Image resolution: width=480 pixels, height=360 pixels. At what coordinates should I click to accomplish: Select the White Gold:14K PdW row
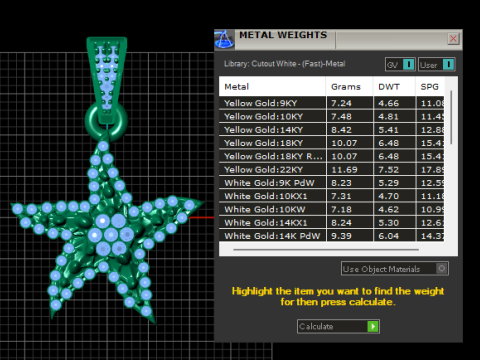pos(331,236)
